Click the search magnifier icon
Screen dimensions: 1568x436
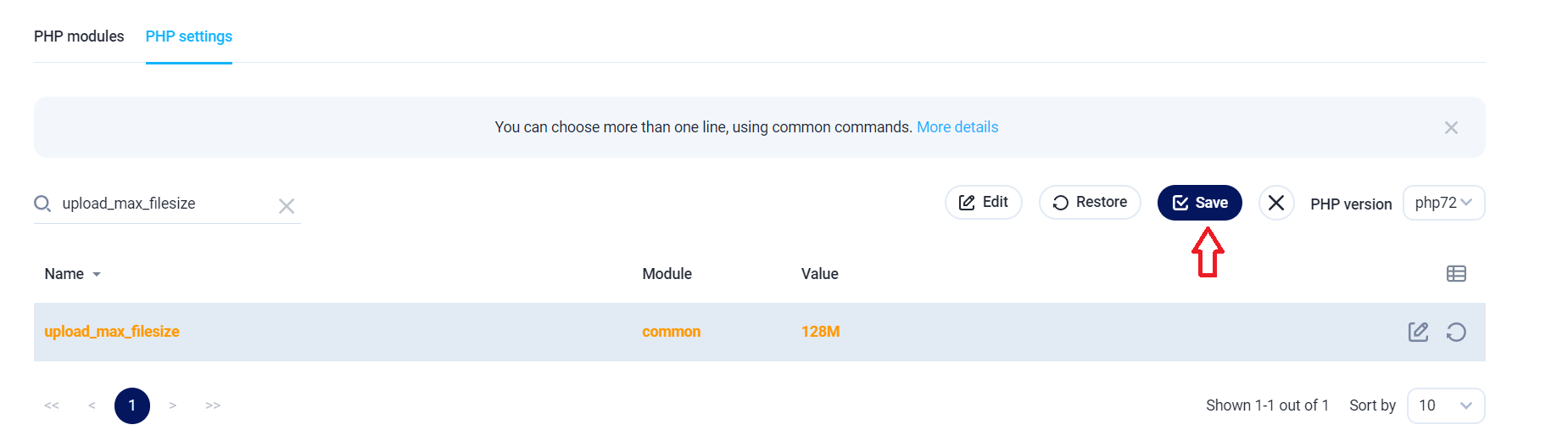point(42,204)
